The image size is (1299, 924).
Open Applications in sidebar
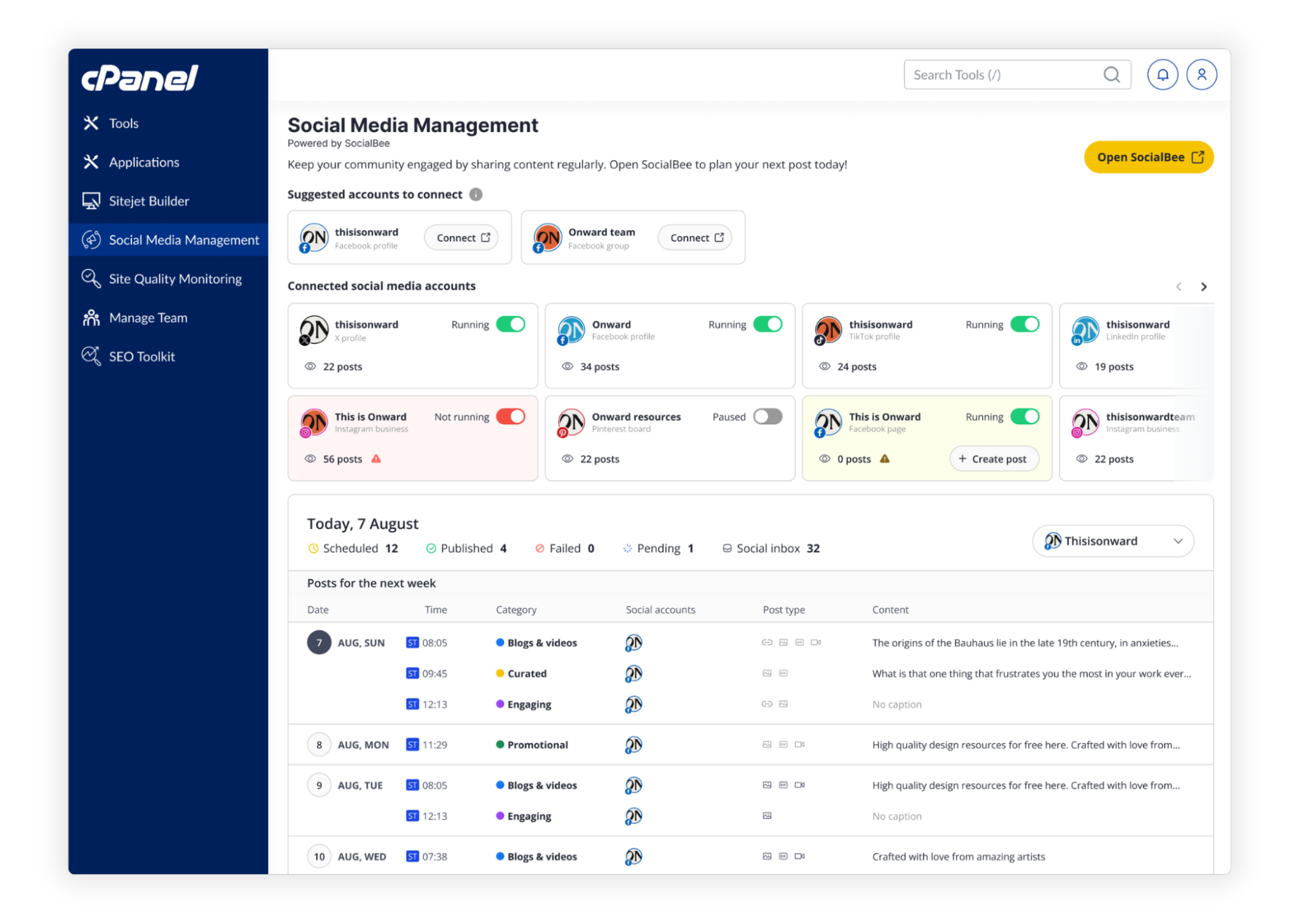(168, 162)
